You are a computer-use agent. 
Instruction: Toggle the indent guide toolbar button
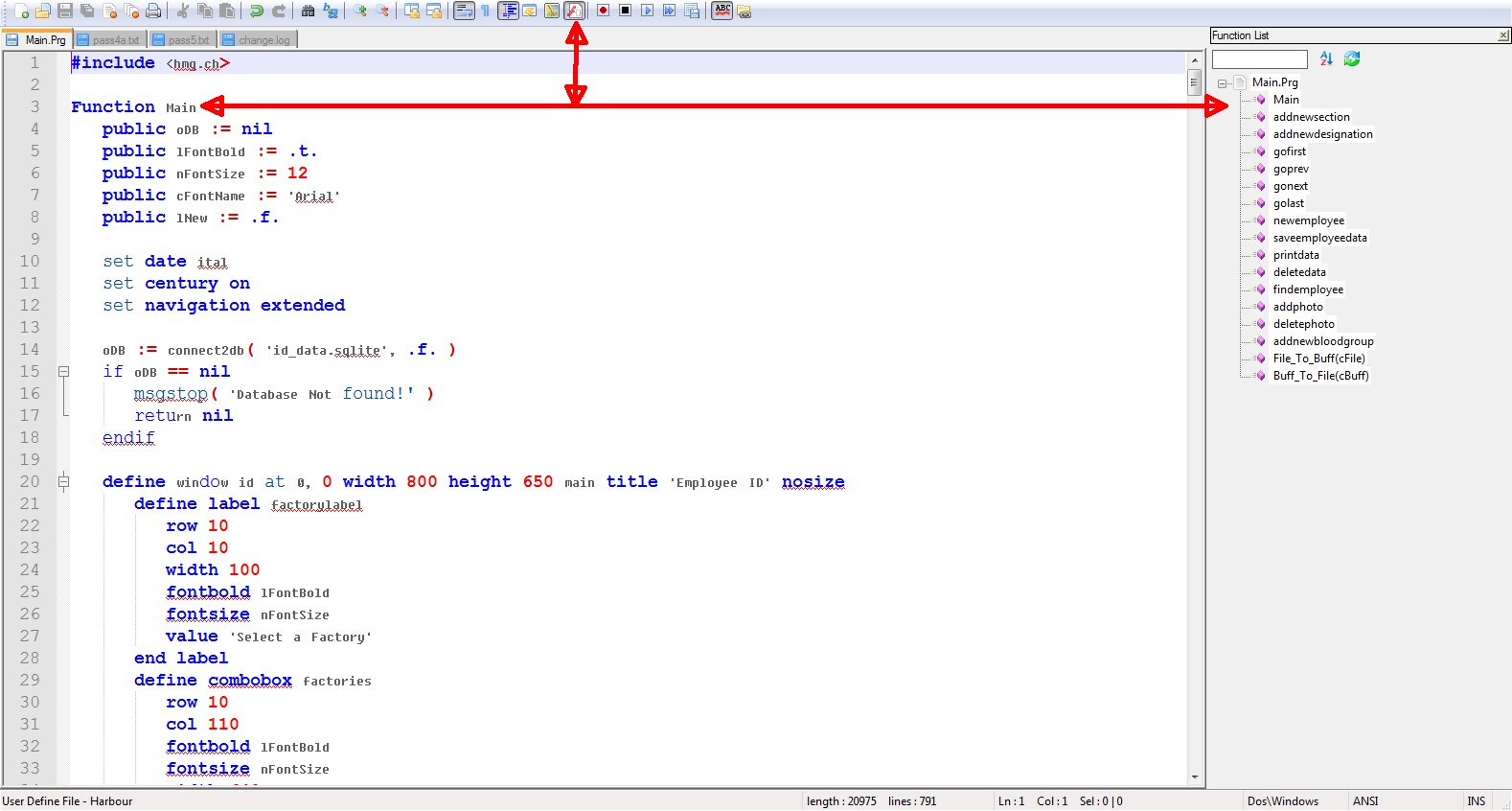[x=508, y=11]
